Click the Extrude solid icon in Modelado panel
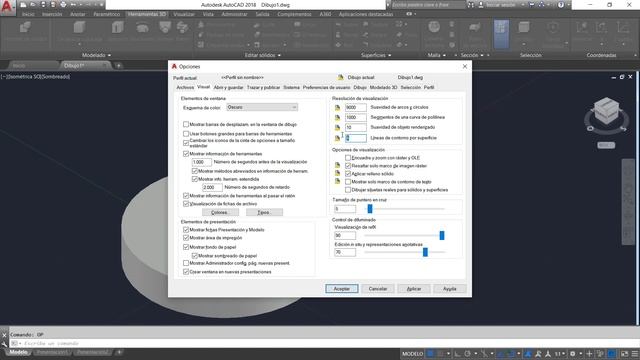The width and height of the screenshot is (640, 360). 118,27
